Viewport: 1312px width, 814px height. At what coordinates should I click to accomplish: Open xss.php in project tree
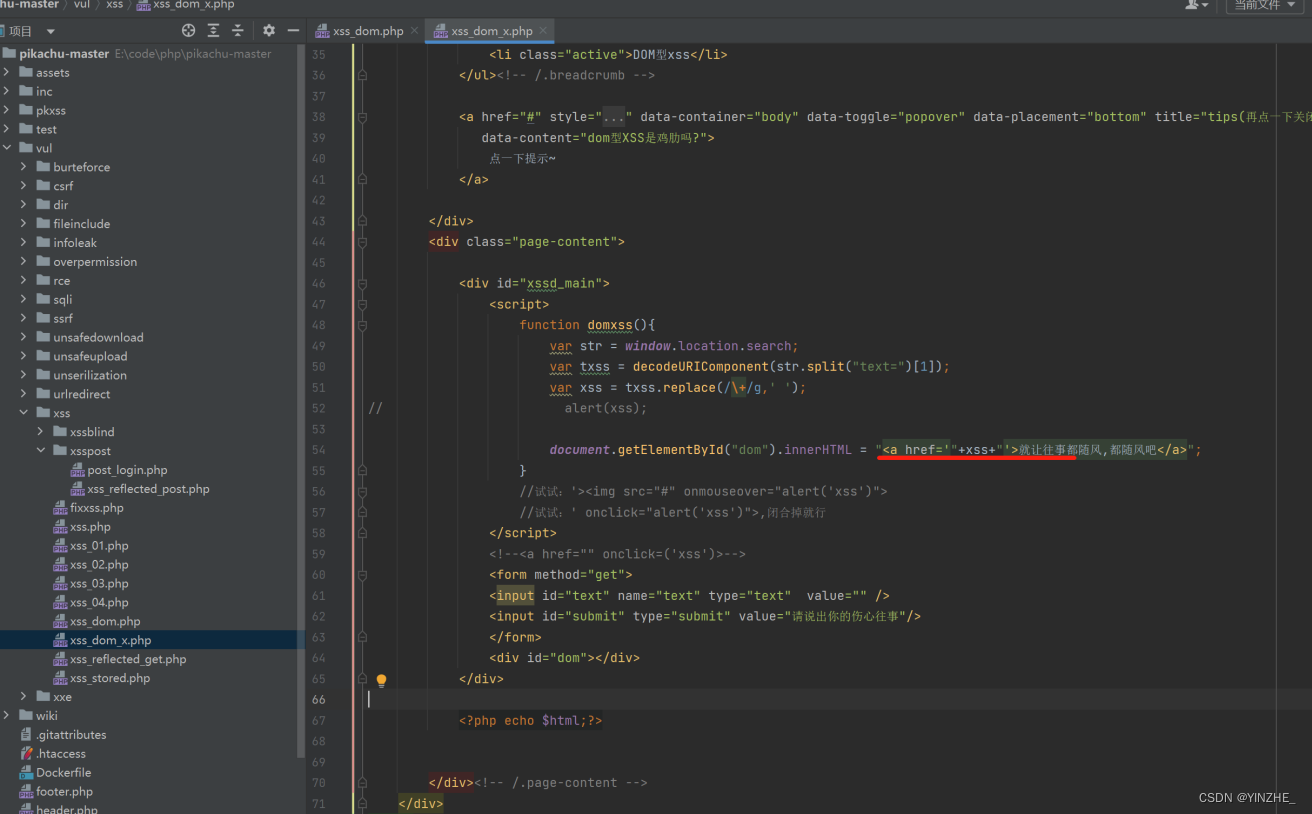point(90,527)
